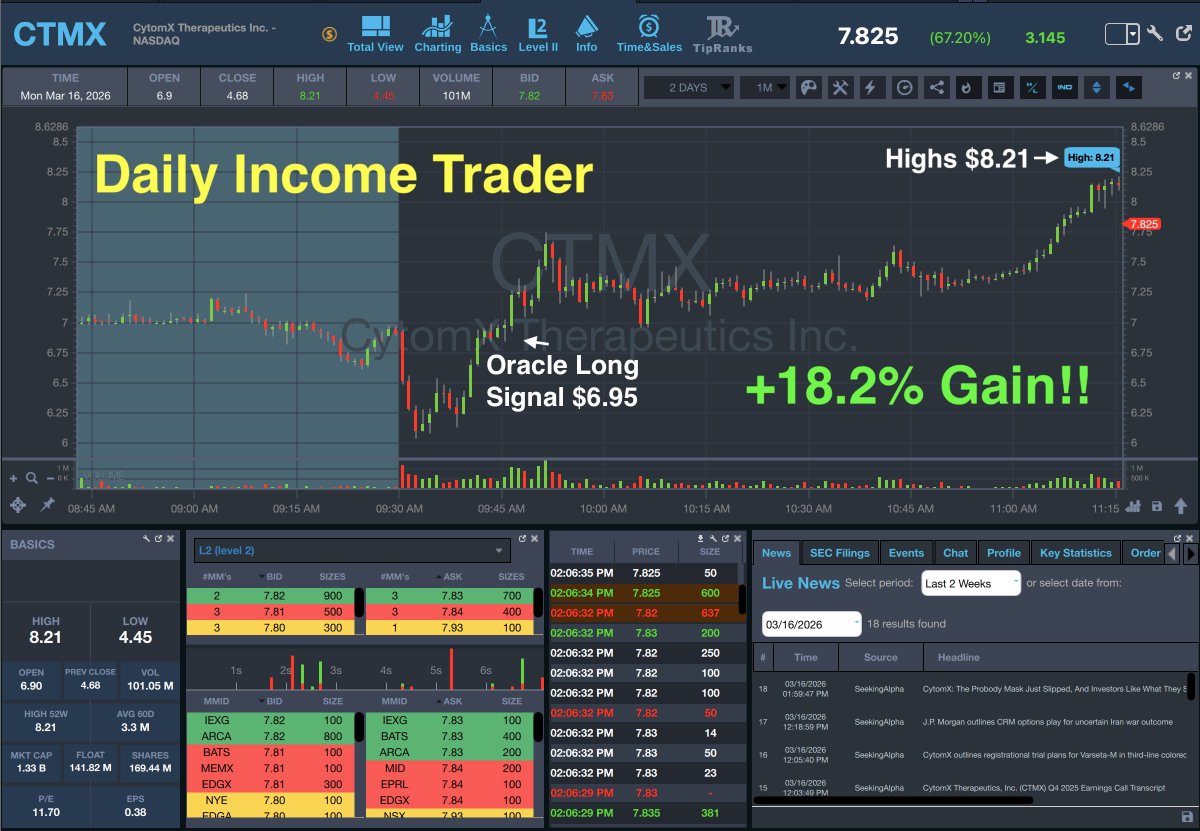
Task: Toggle the IND indicators button
Action: pyautogui.click(x=1065, y=88)
